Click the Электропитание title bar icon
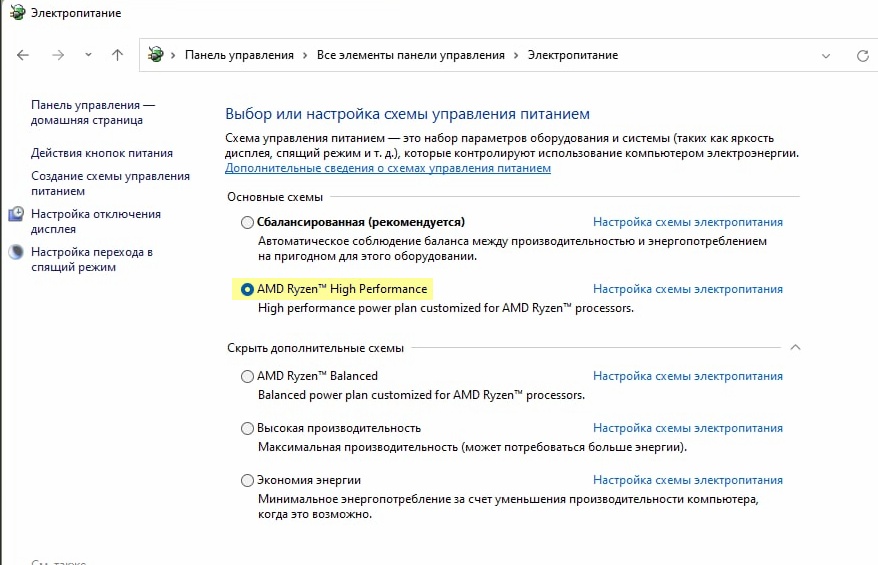The height and width of the screenshot is (565, 878). click(17, 12)
